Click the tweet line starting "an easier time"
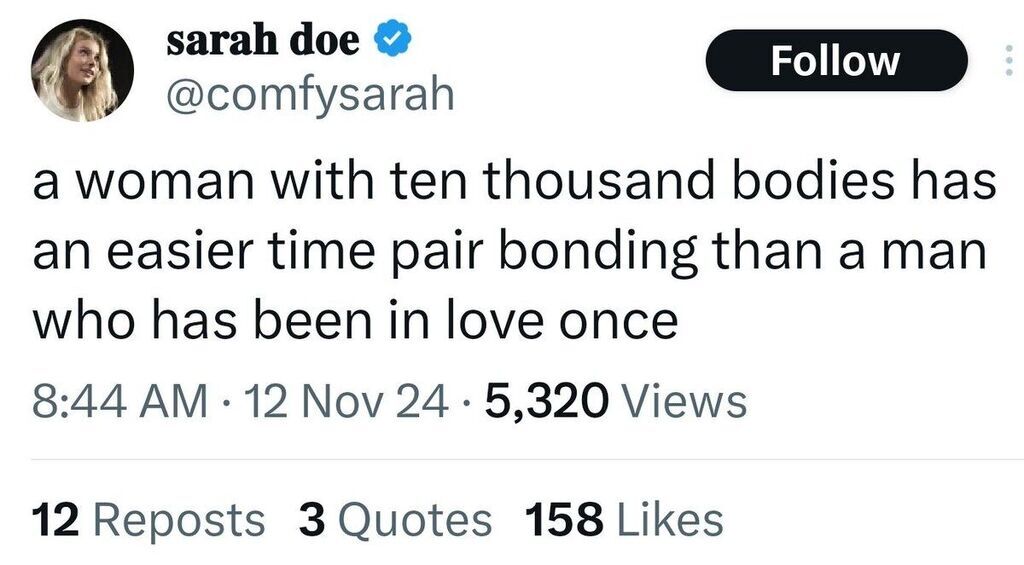 (509, 253)
